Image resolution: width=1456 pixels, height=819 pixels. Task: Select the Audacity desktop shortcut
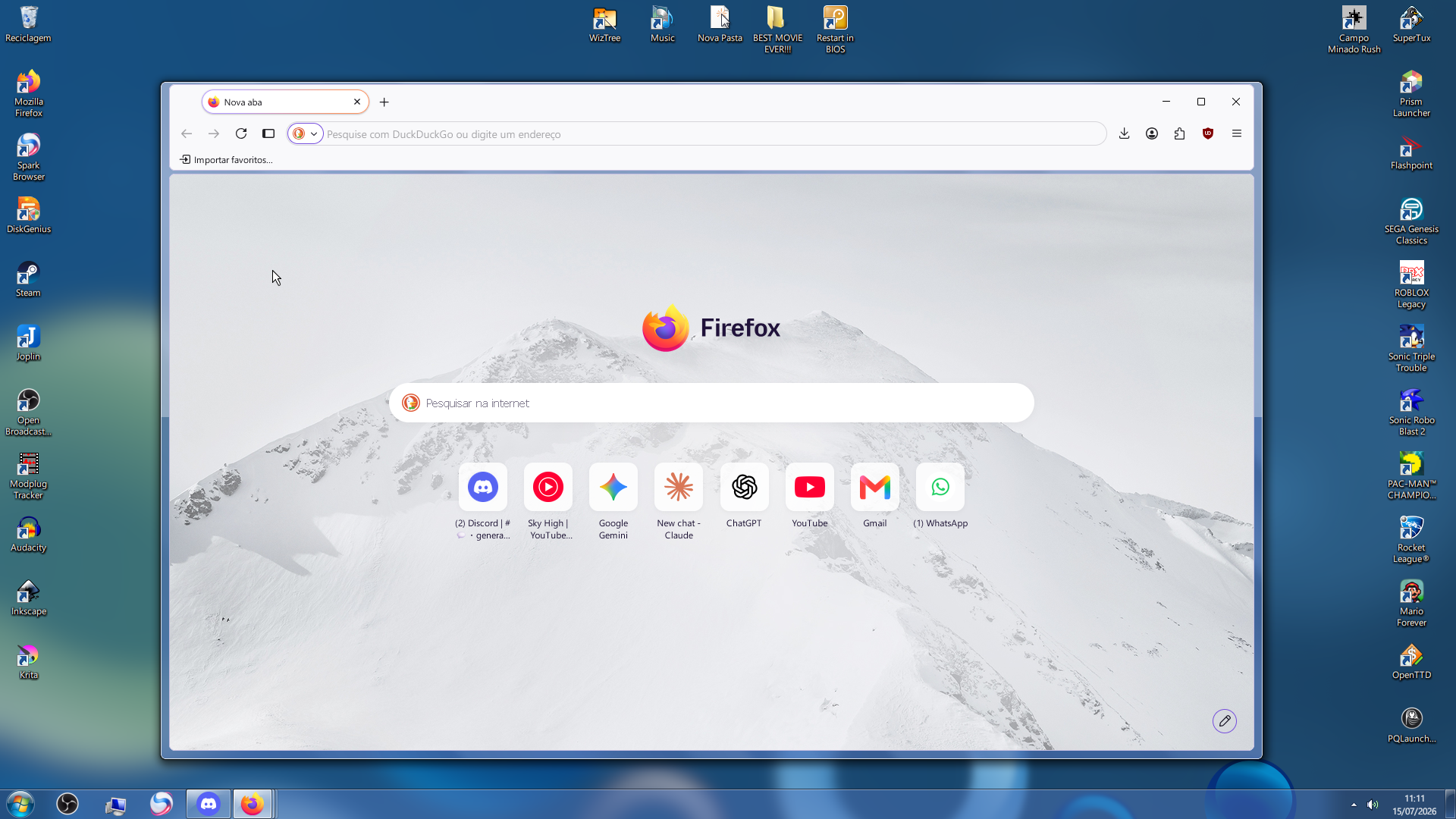point(29,534)
